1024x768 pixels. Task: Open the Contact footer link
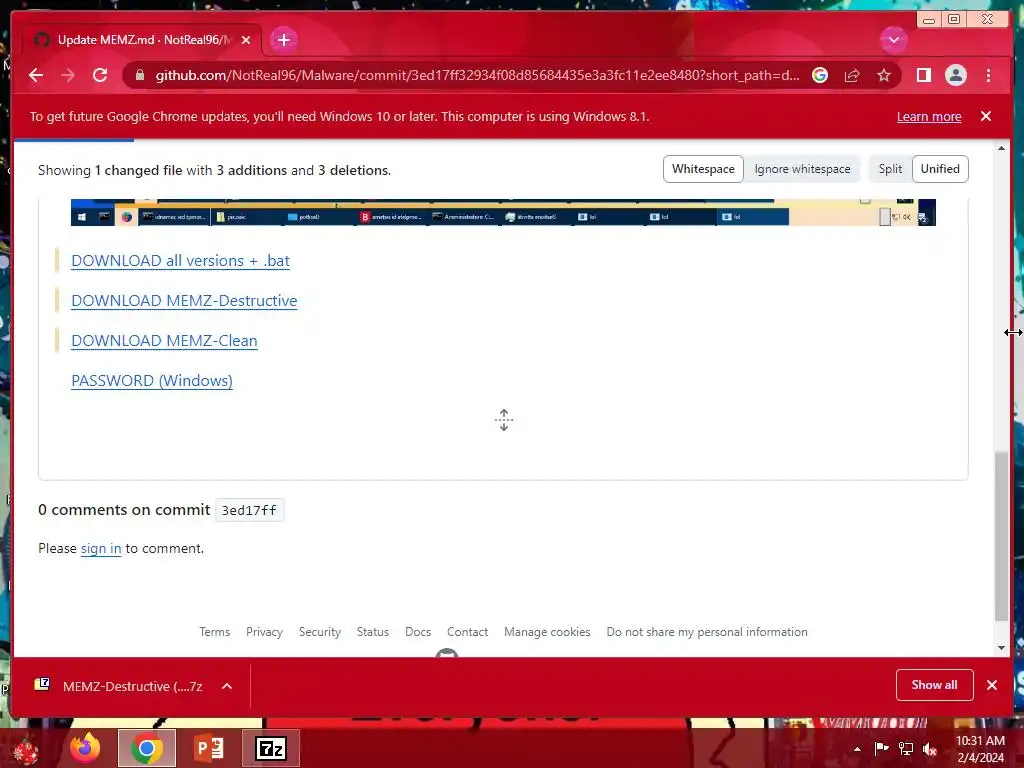pos(467,632)
